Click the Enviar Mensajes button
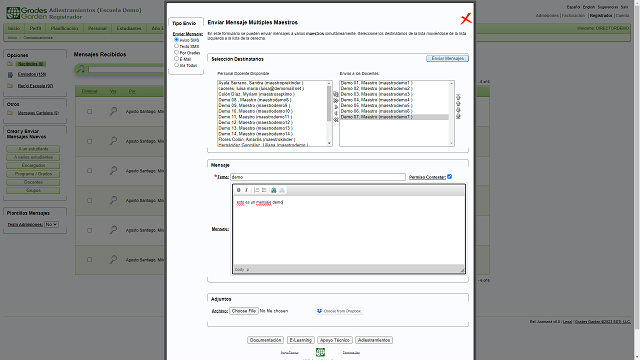 click(x=447, y=59)
